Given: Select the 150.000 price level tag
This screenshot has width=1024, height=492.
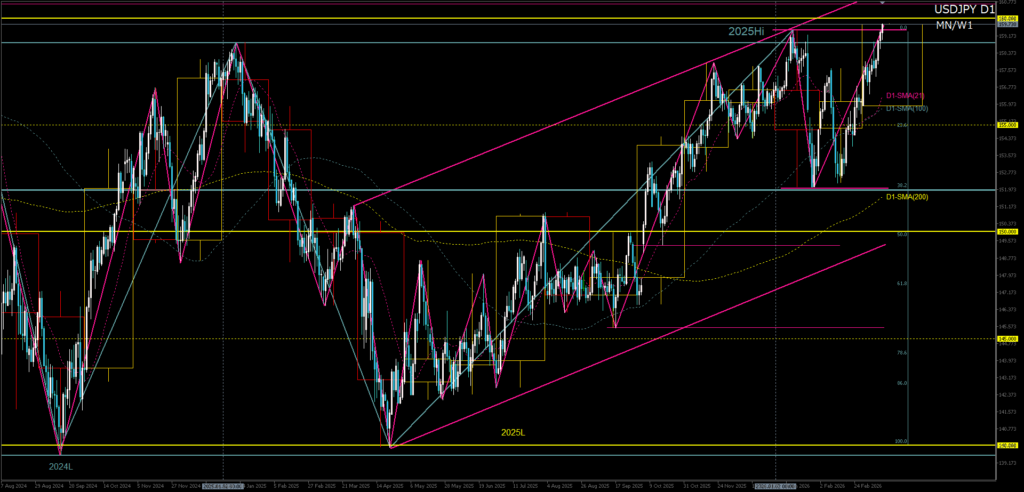Looking at the screenshot, I should 1007,232.
